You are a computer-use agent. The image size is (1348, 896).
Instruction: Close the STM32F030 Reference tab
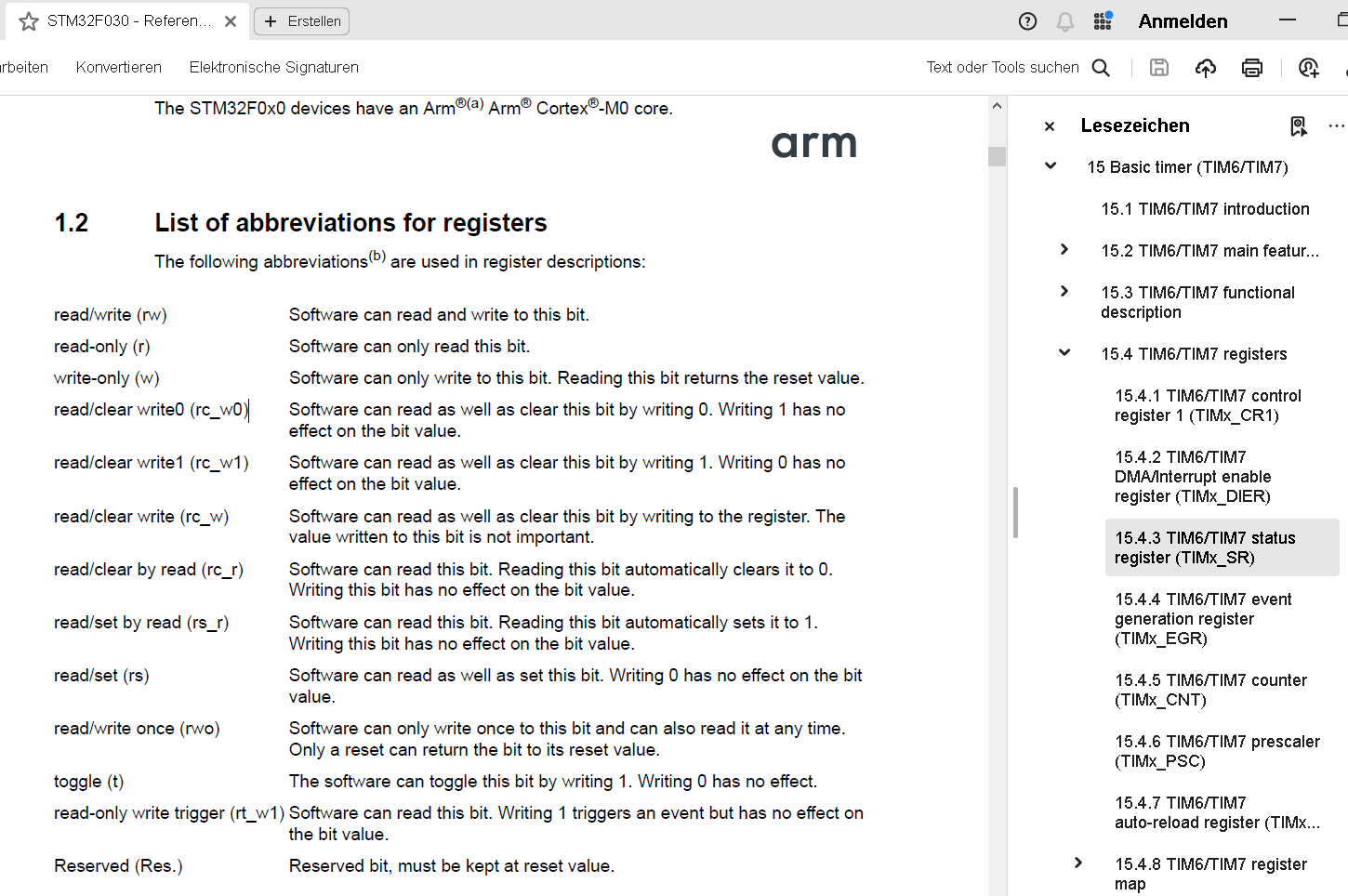[x=231, y=20]
